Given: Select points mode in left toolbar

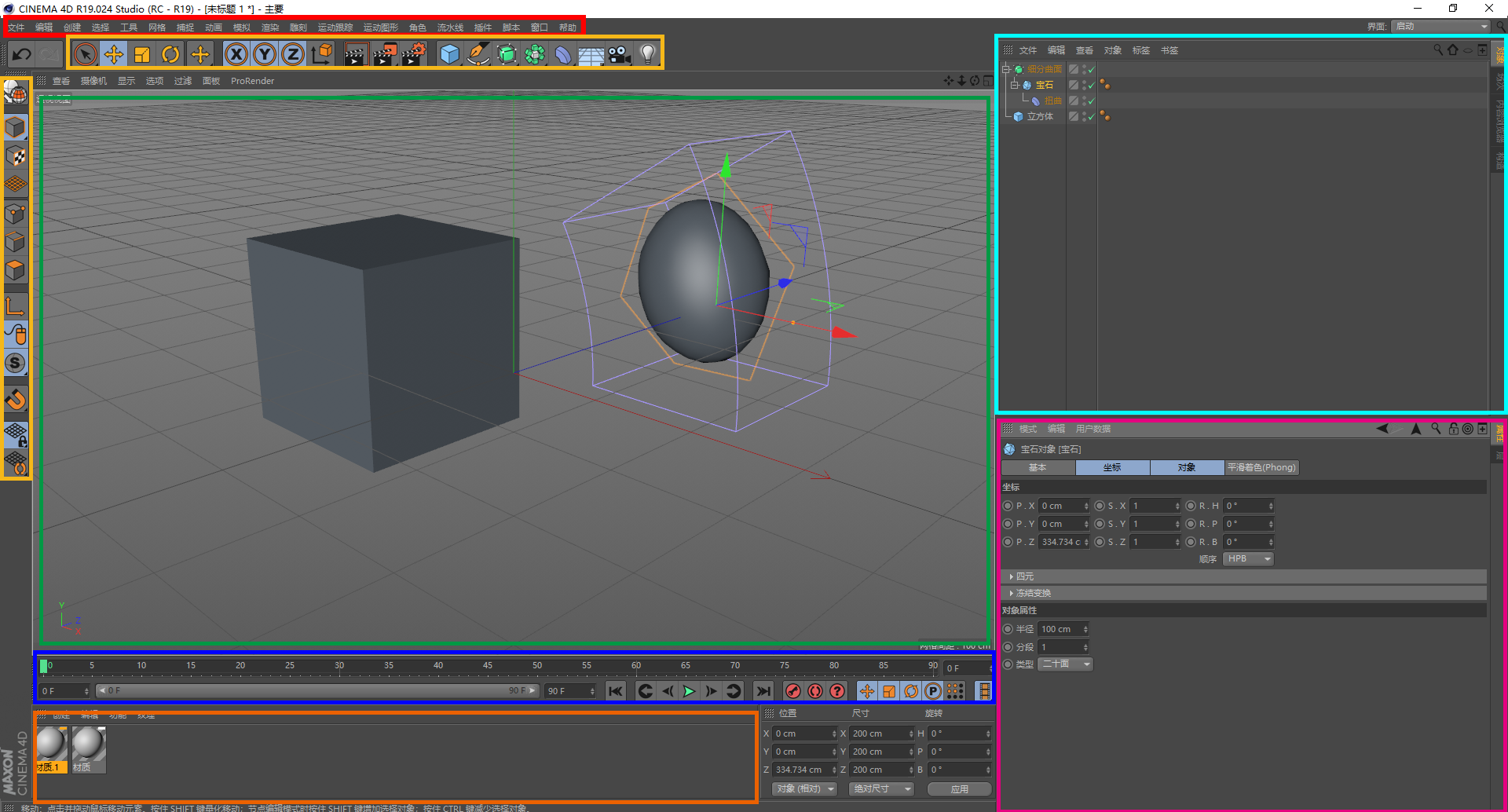Looking at the screenshot, I should [x=16, y=214].
